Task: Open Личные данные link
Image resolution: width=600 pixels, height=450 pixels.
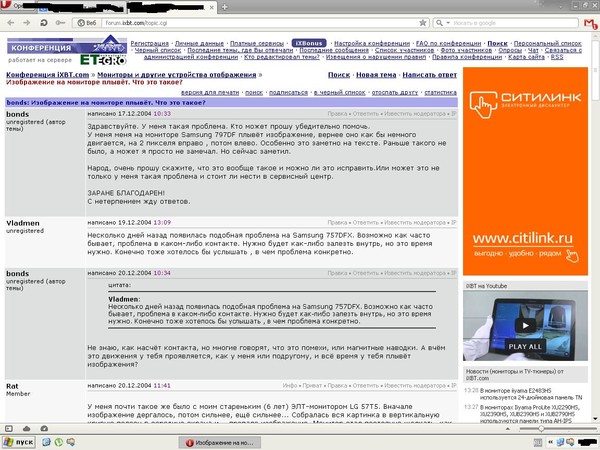Action: click(x=199, y=43)
